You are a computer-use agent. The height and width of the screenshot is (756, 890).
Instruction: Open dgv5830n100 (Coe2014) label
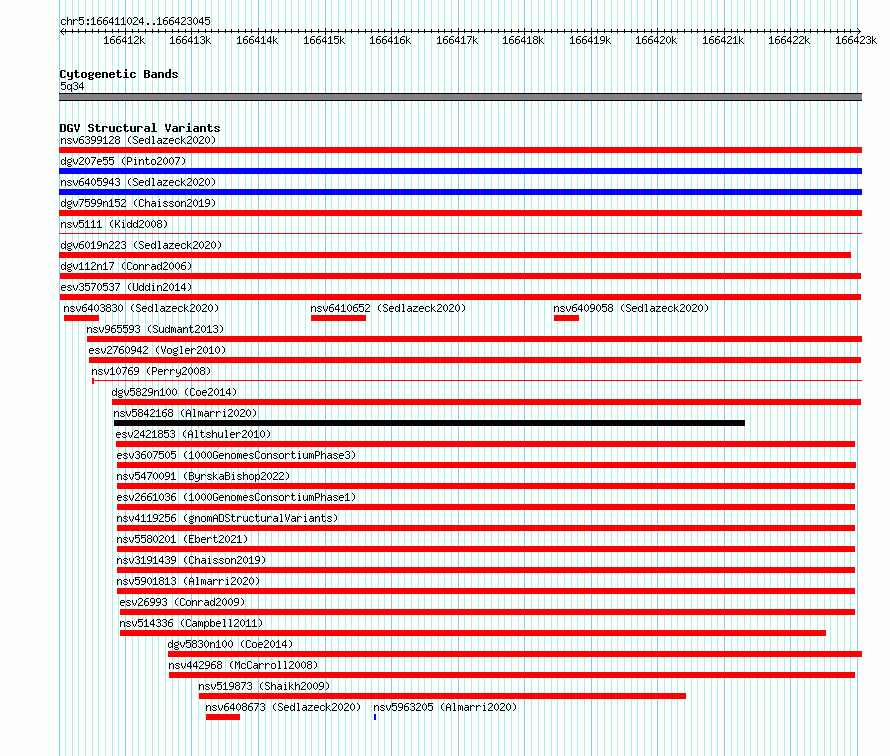click(230, 644)
